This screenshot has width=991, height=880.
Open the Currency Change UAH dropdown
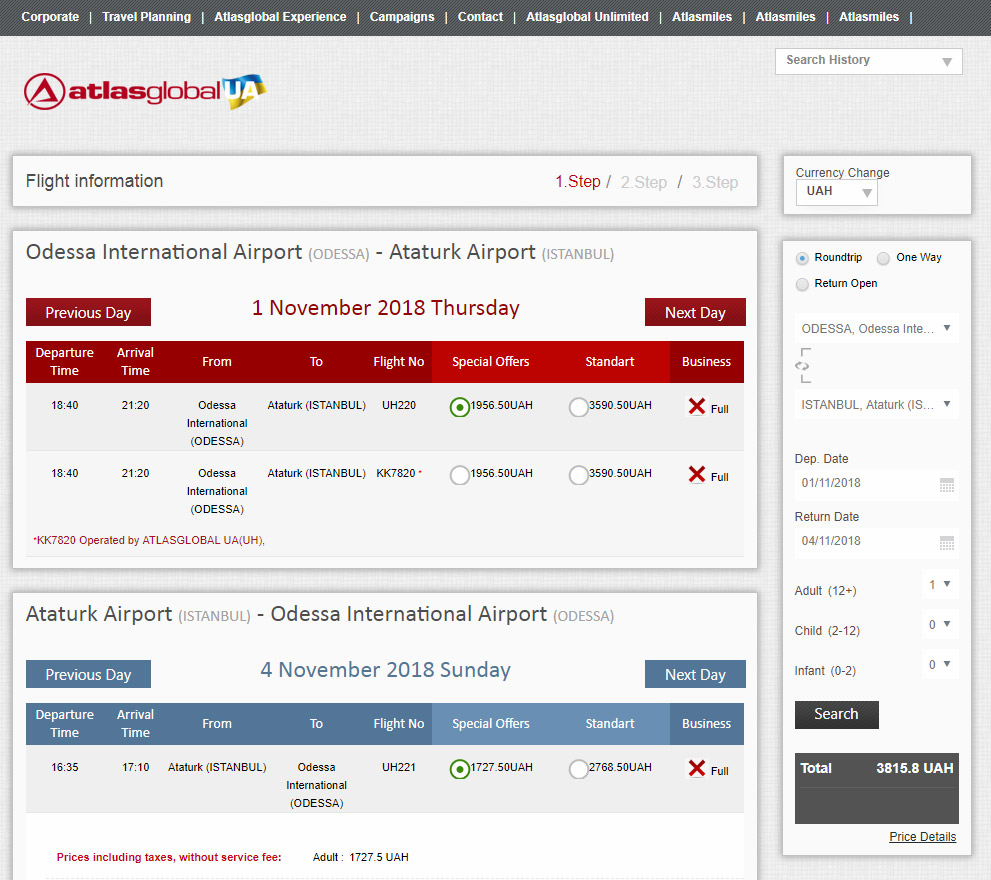point(837,192)
